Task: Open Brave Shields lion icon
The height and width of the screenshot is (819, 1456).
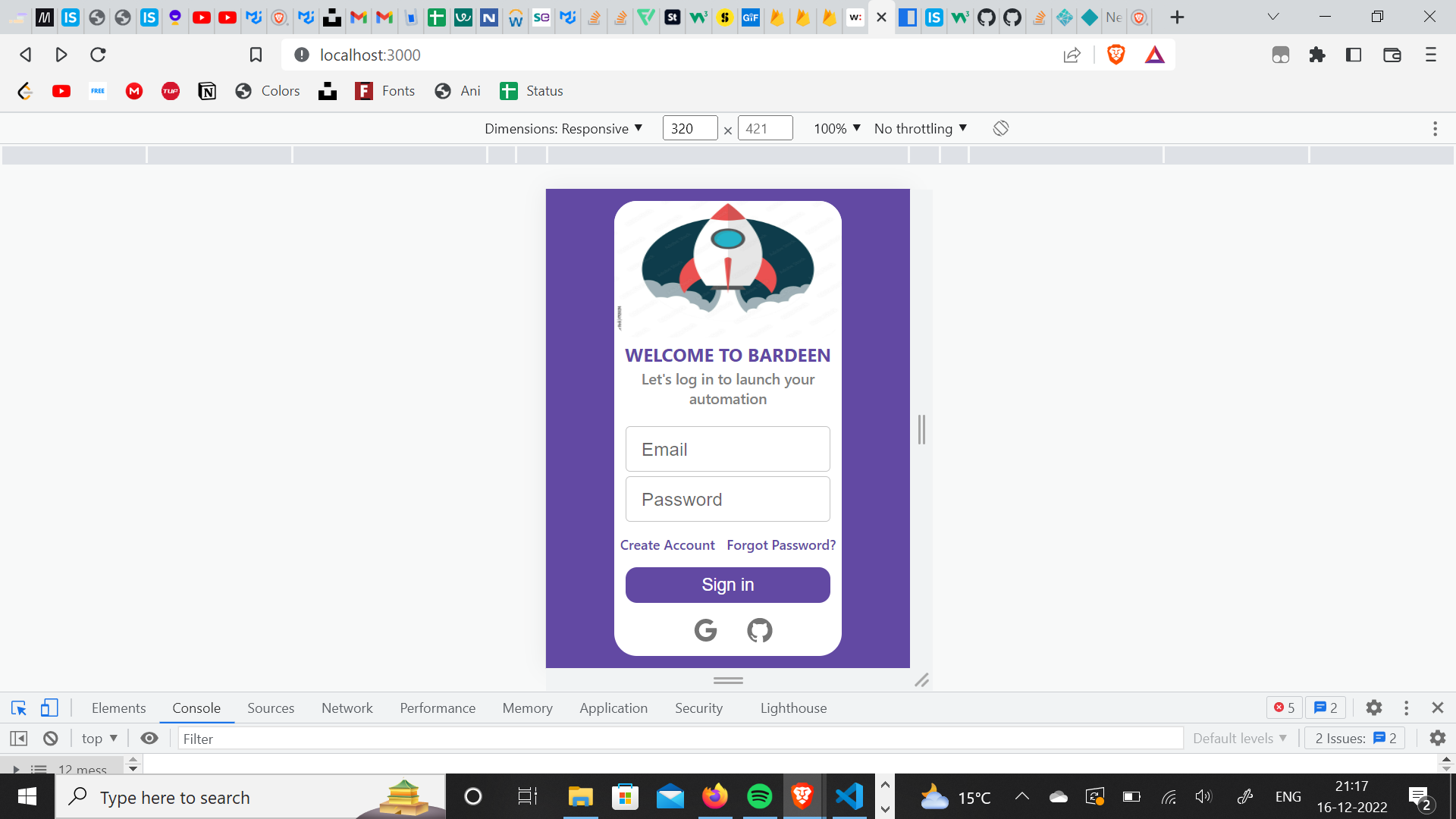Action: coord(1116,55)
